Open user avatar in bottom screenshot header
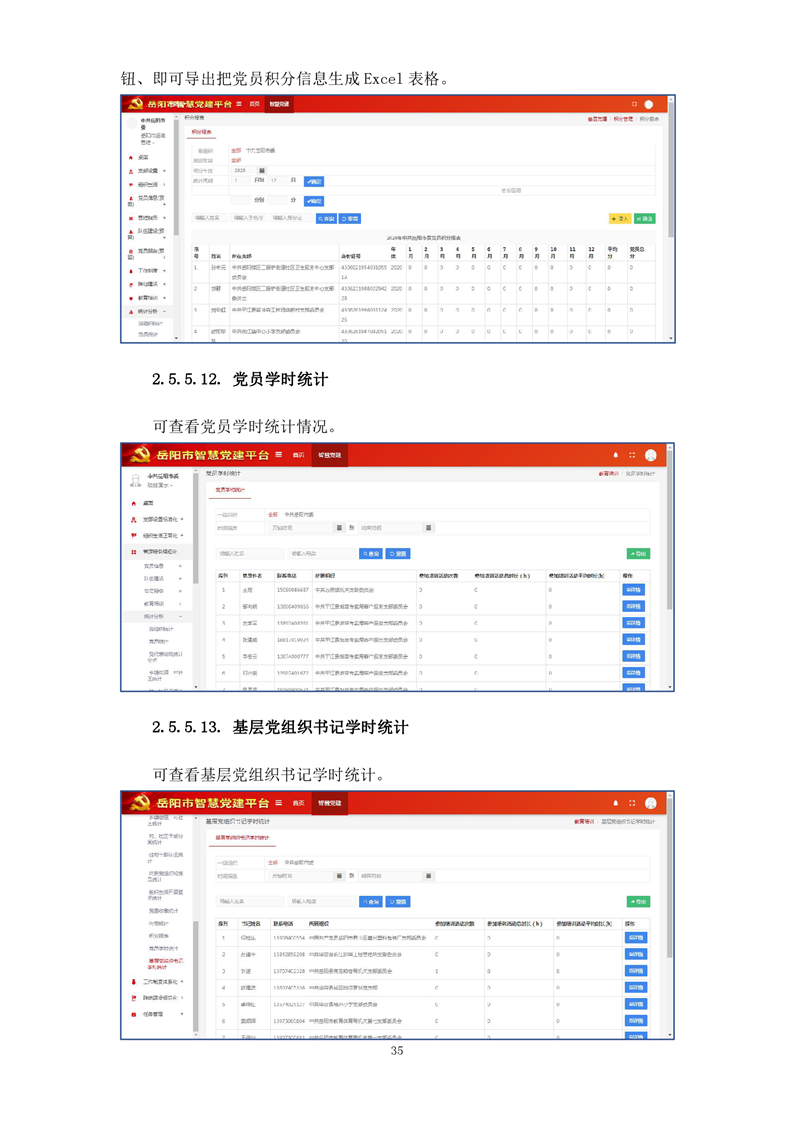This screenshot has width=793, height=1122. click(x=651, y=803)
